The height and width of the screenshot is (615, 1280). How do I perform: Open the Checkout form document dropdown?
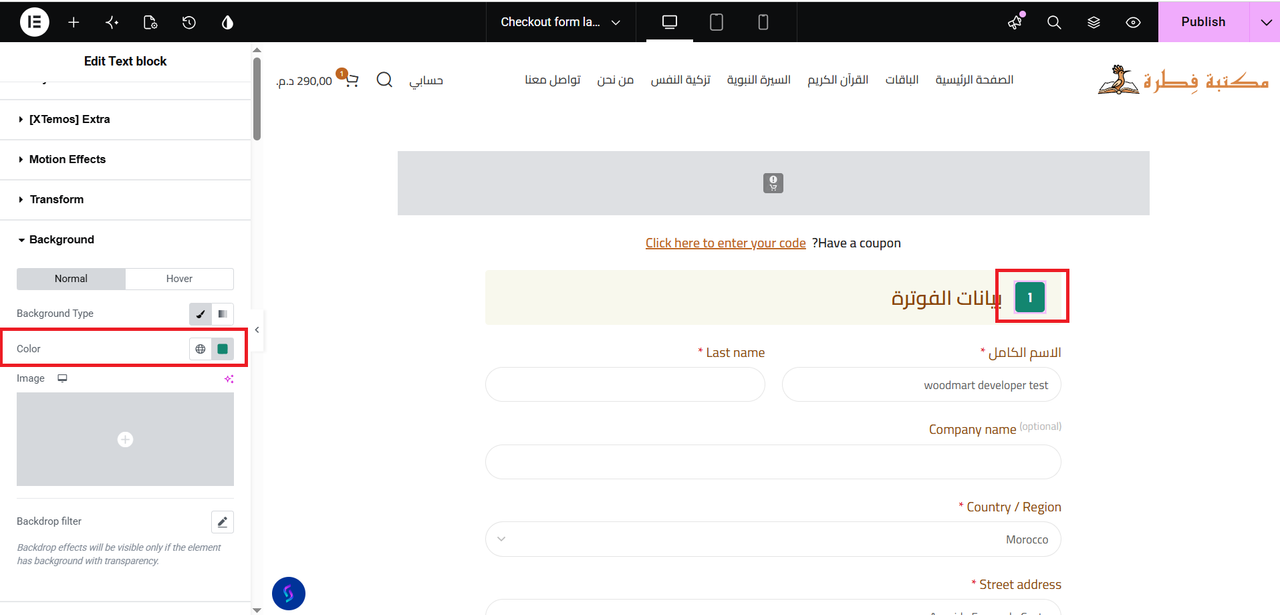(x=560, y=22)
